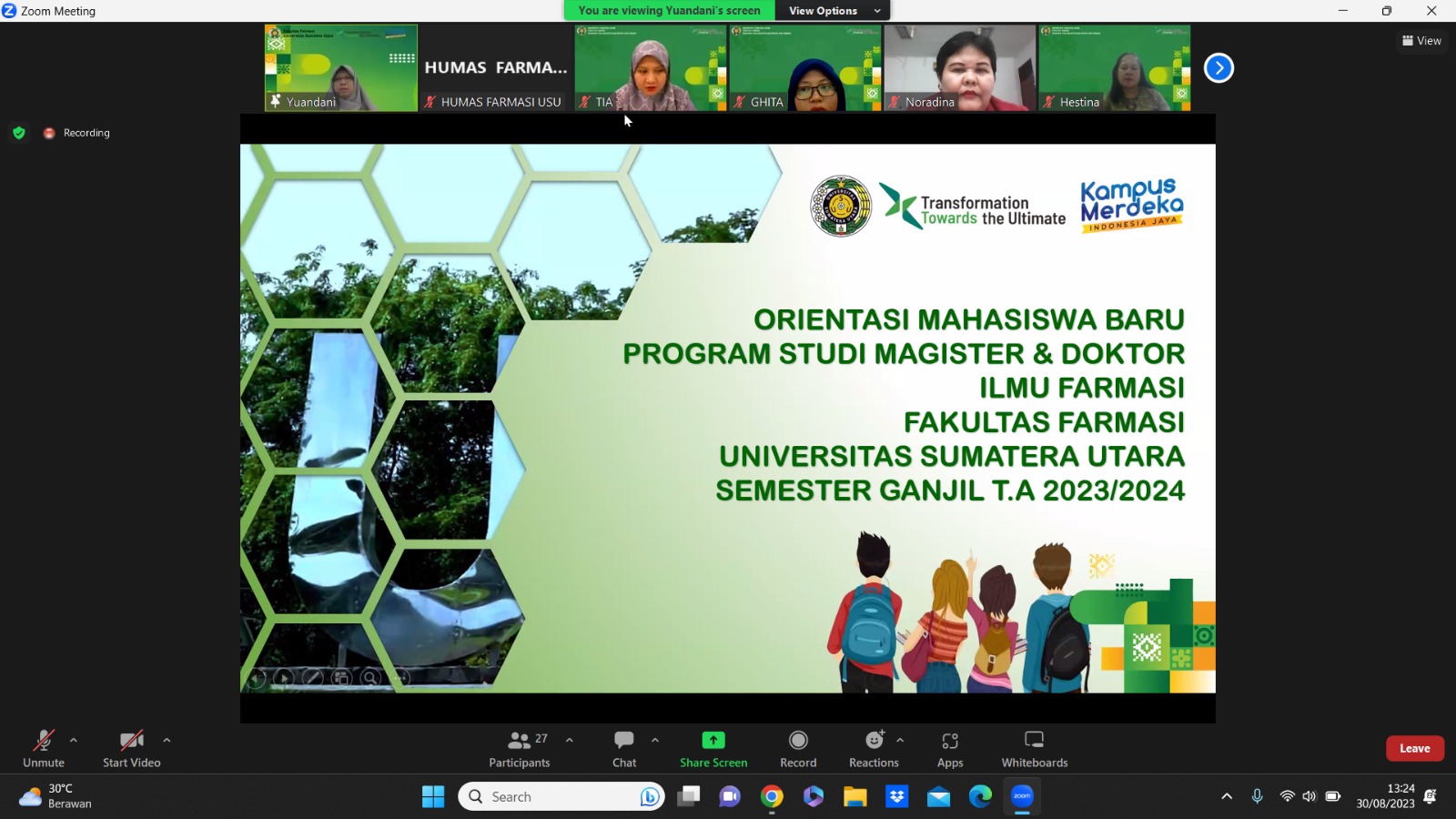This screenshot has width=1456, height=819.
Task: Click the green encryption shield icon
Action: click(19, 133)
